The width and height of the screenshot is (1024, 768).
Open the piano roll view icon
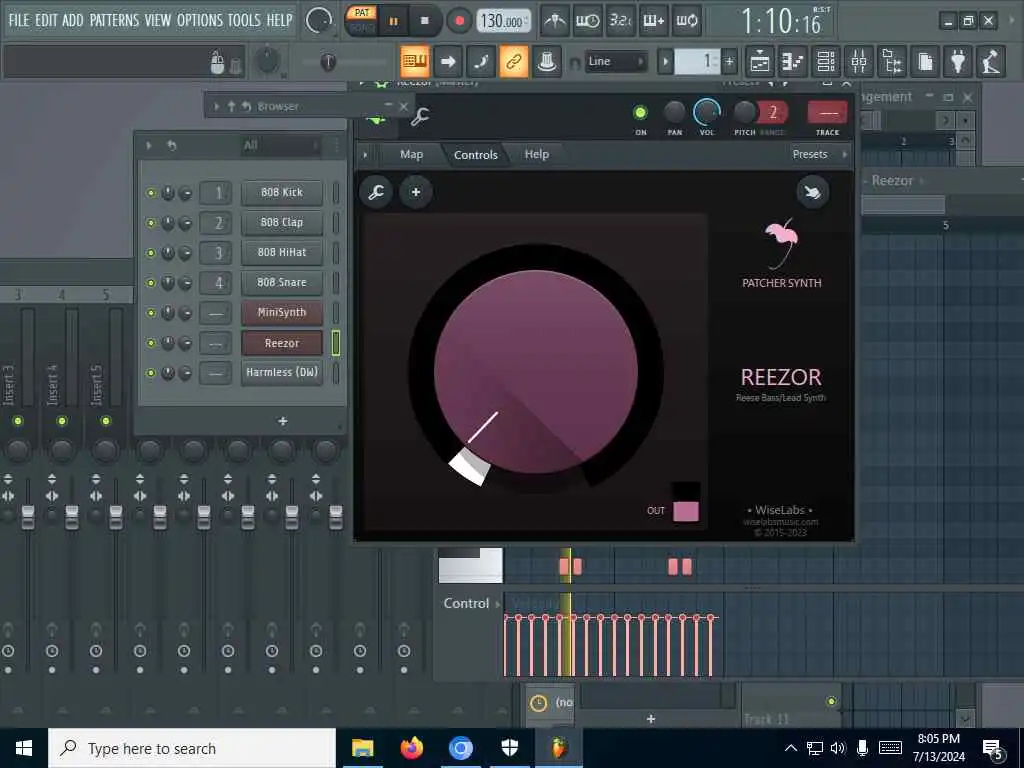click(x=793, y=62)
